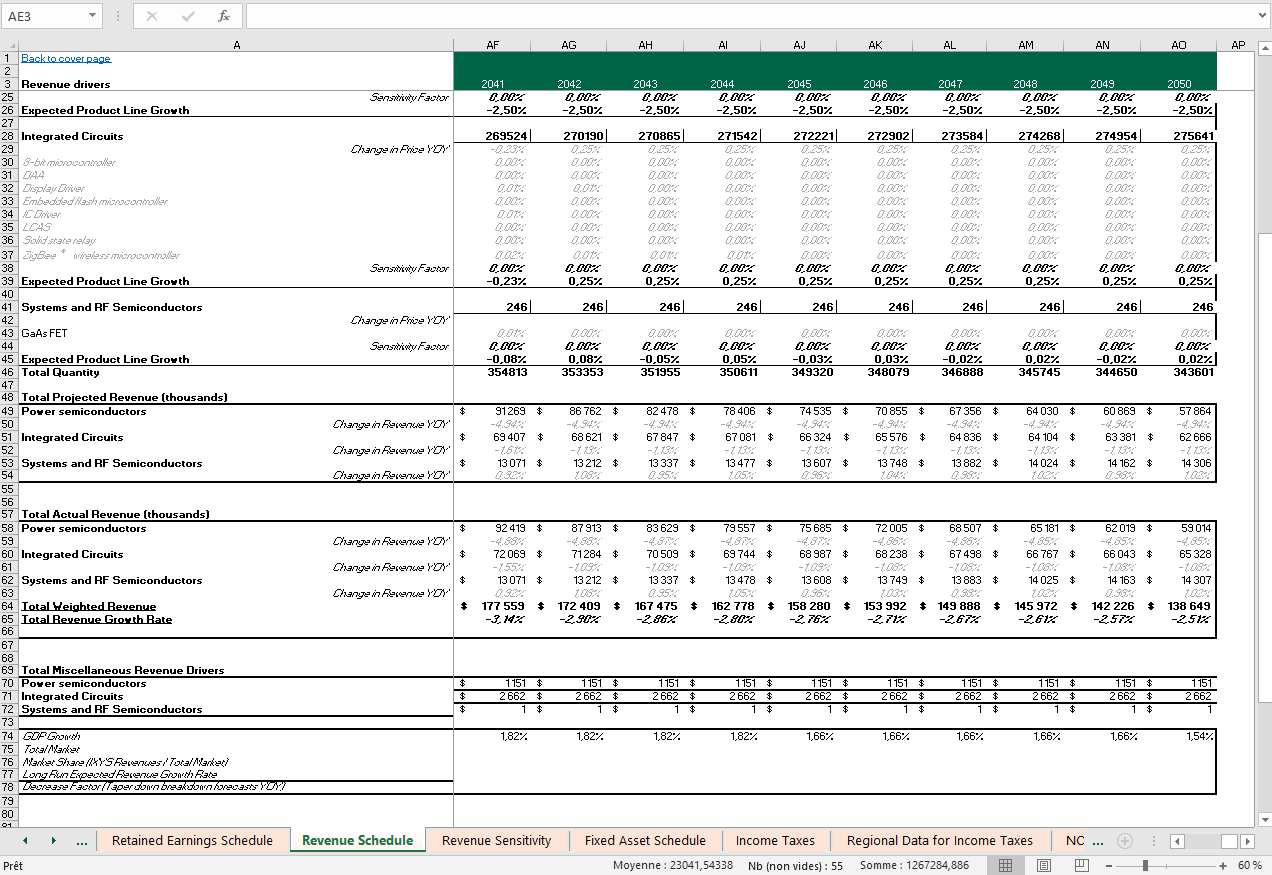Select column AF header
This screenshot has height=875, width=1272.
click(493, 45)
